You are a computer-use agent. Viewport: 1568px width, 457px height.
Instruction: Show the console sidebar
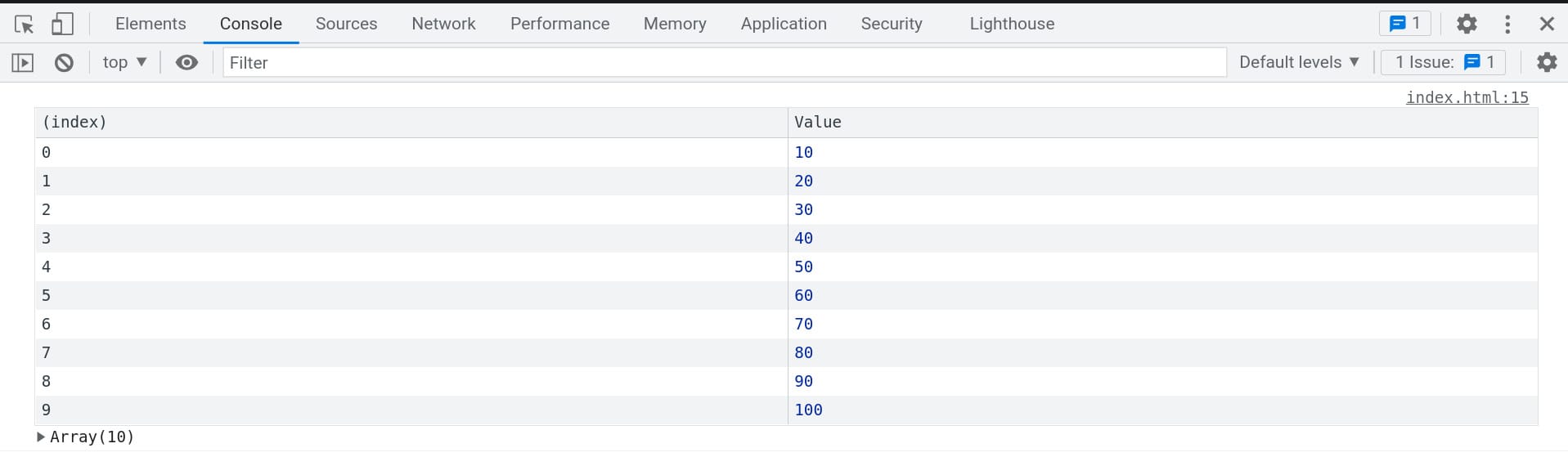(23, 62)
